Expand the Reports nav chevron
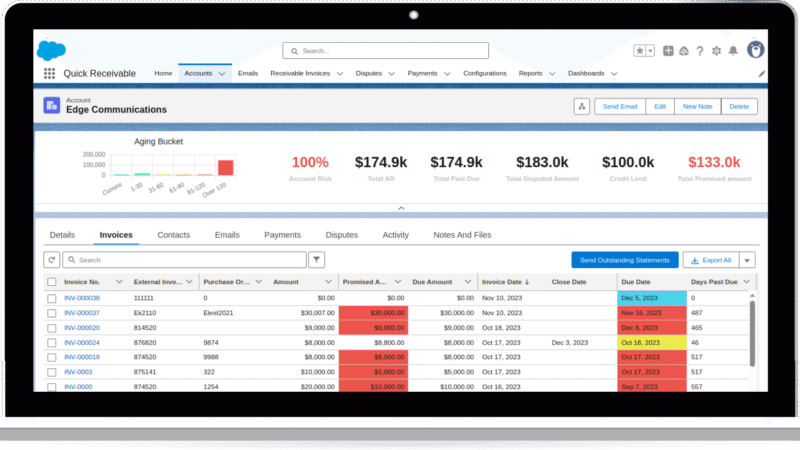 pyautogui.click(x=552, y=74)
